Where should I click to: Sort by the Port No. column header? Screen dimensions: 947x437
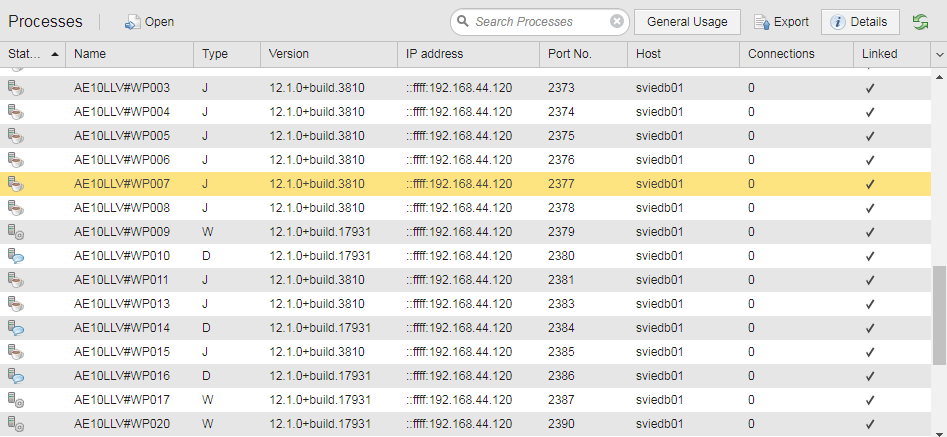pos(583,54)
